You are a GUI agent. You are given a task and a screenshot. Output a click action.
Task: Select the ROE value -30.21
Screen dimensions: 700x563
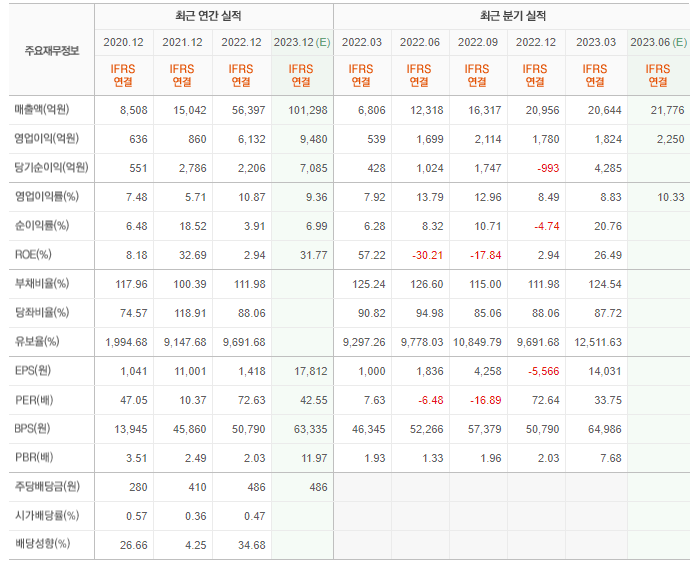(428, 255)
